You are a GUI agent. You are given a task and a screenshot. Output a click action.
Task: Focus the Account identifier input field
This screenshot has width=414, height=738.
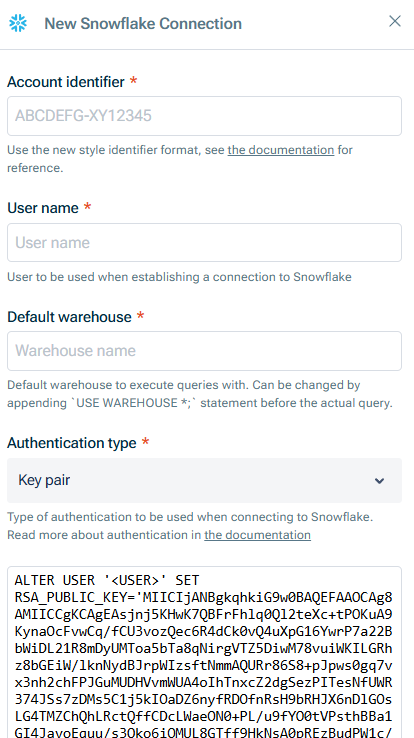(x=204, y=116)
